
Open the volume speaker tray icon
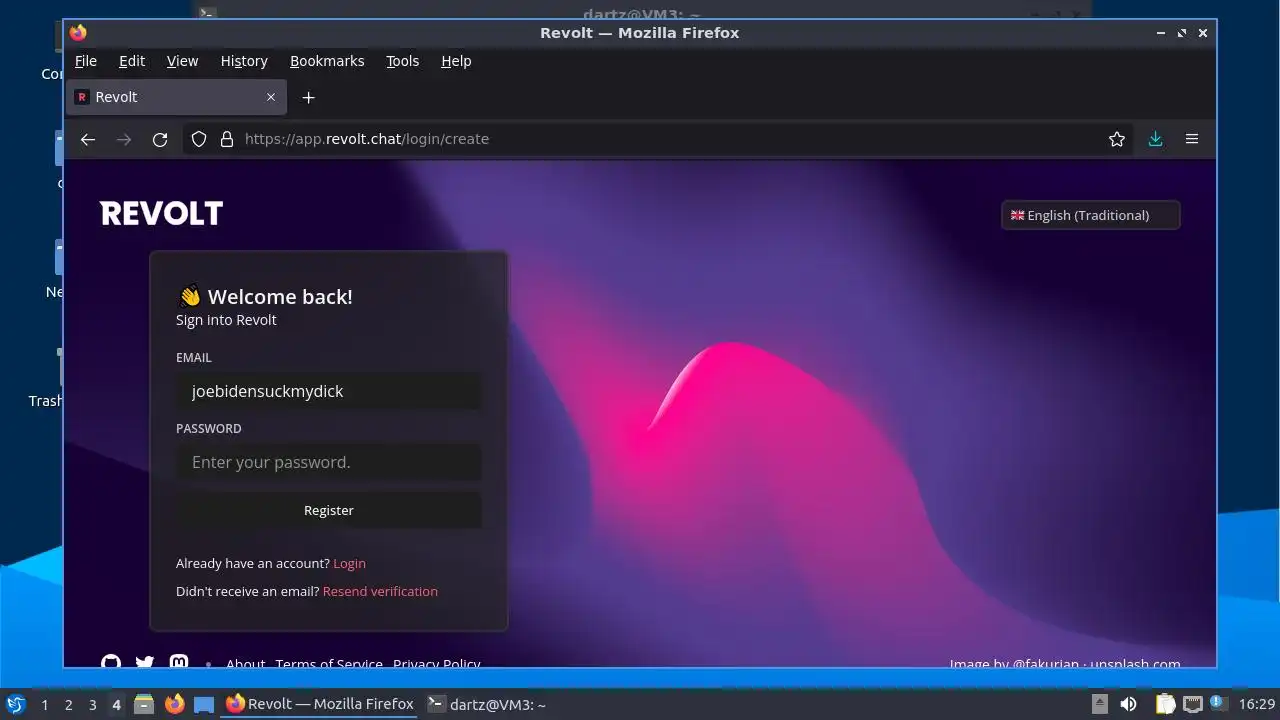(1128, 704)
